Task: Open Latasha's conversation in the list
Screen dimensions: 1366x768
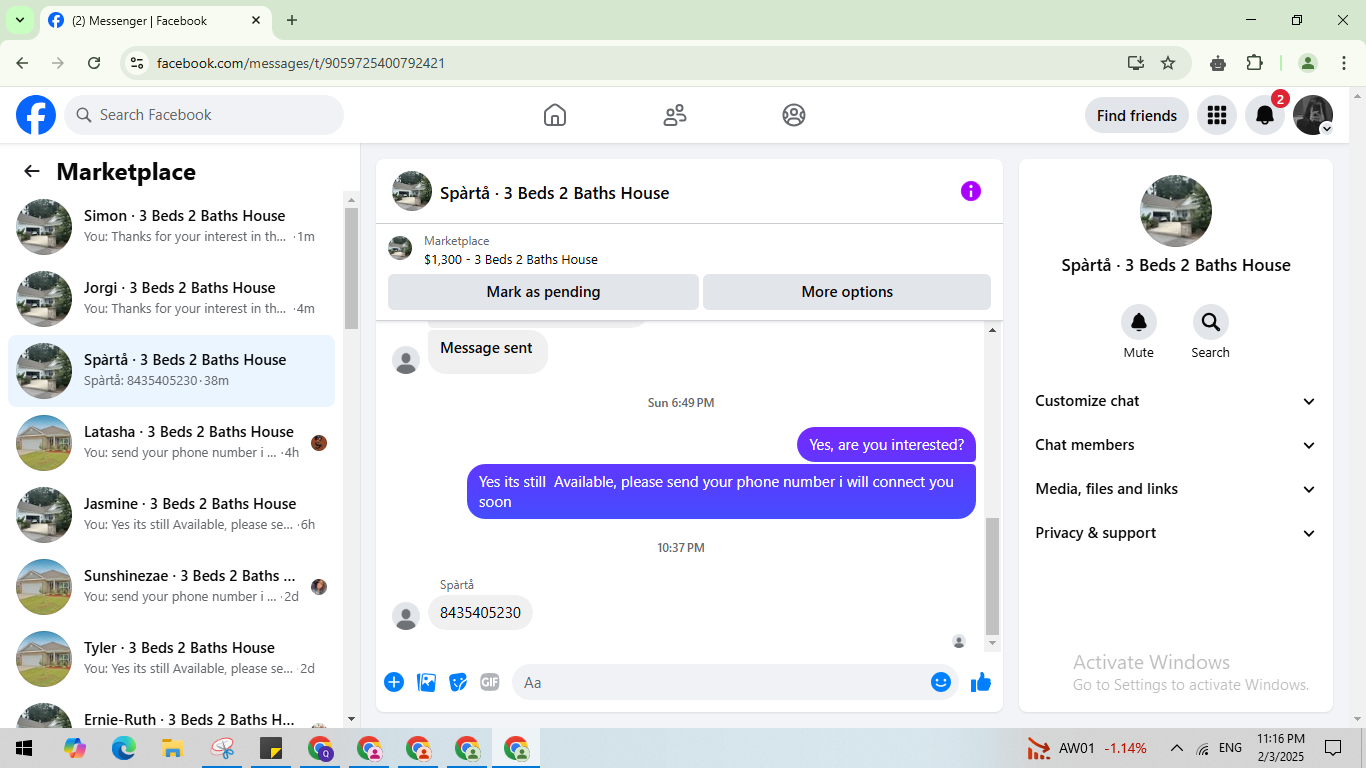Action: [171, 443]
